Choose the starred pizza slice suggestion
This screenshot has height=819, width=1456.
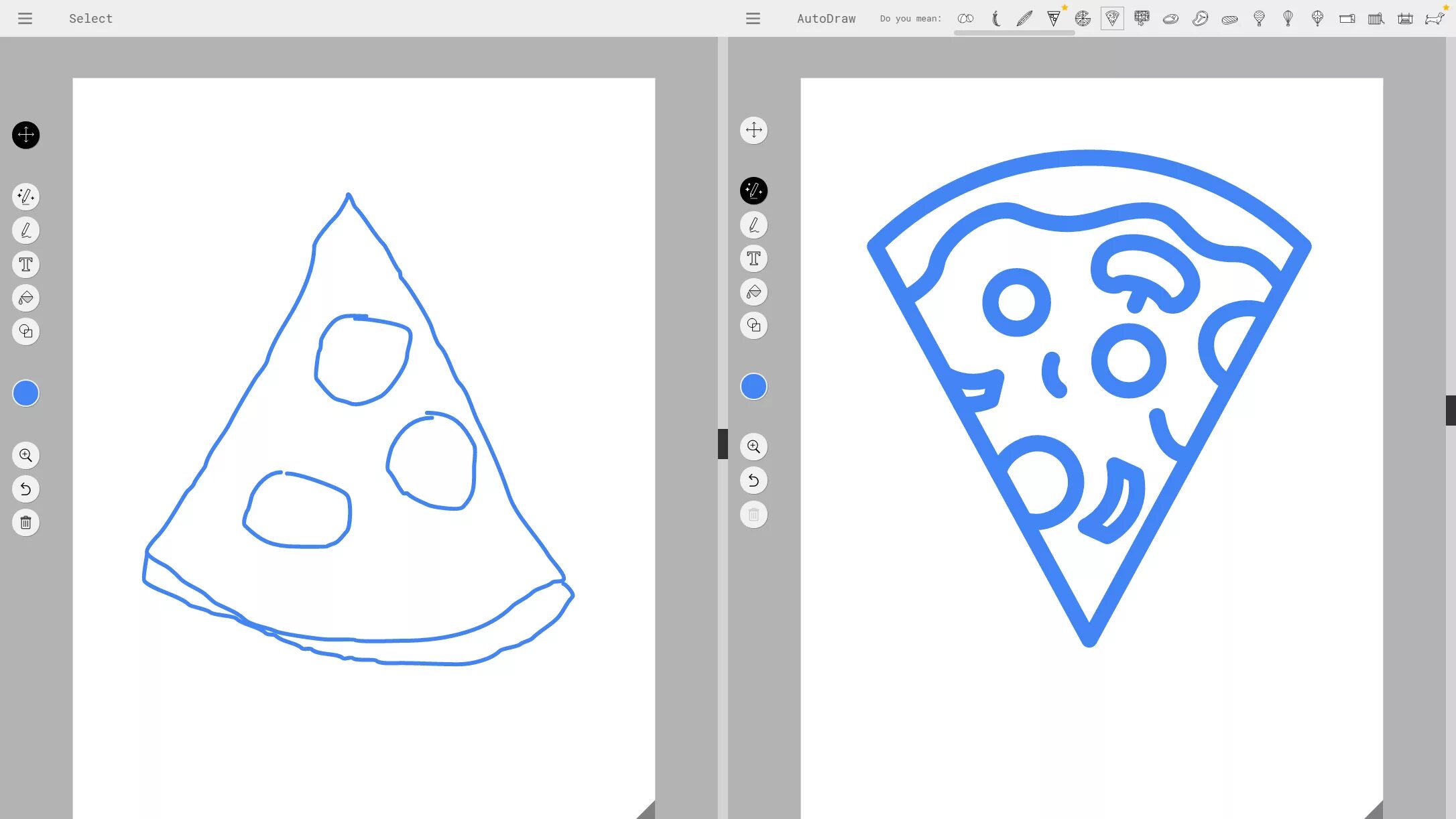tap(1054, 19)
